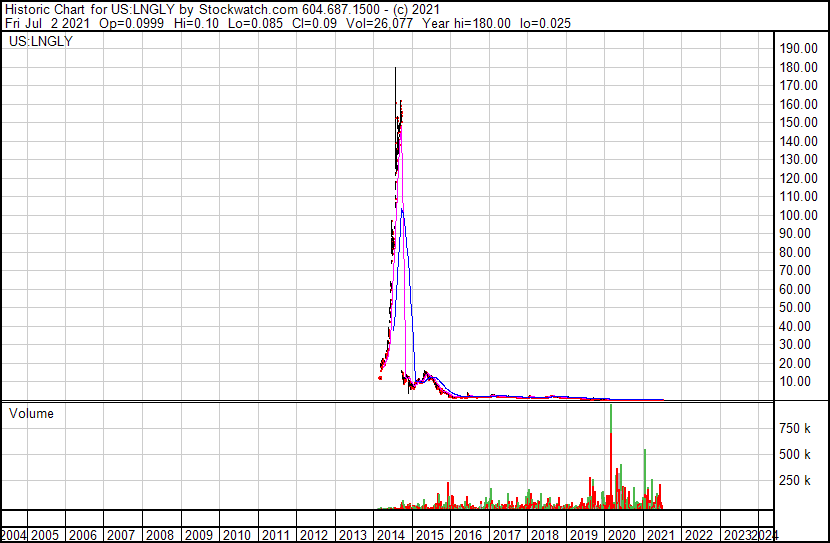Click the 2008 year label on time axis
Image resolution: width=830 pixels, height=543 pixels.
[160, 536]
